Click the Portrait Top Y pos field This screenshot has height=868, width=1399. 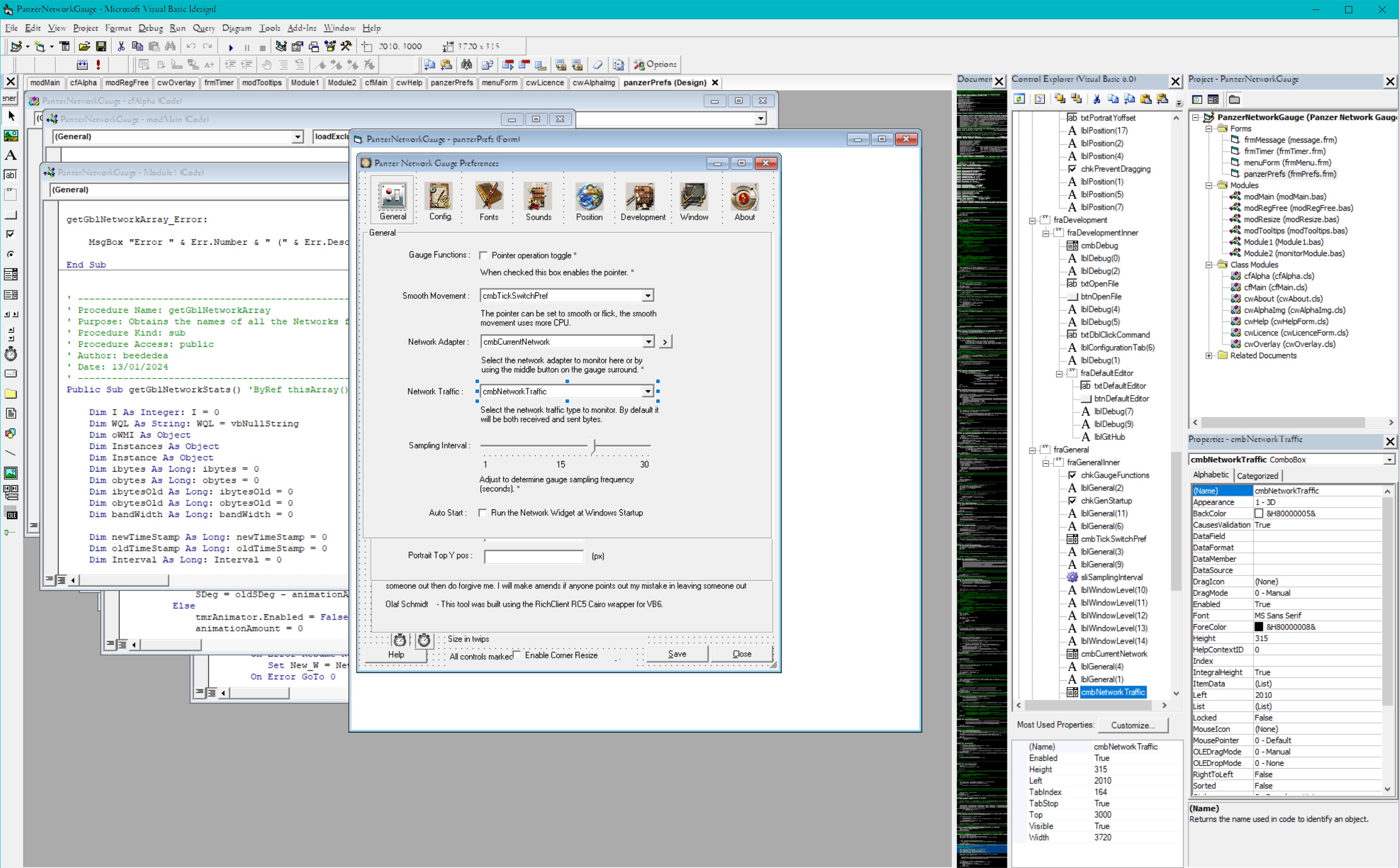533,556
